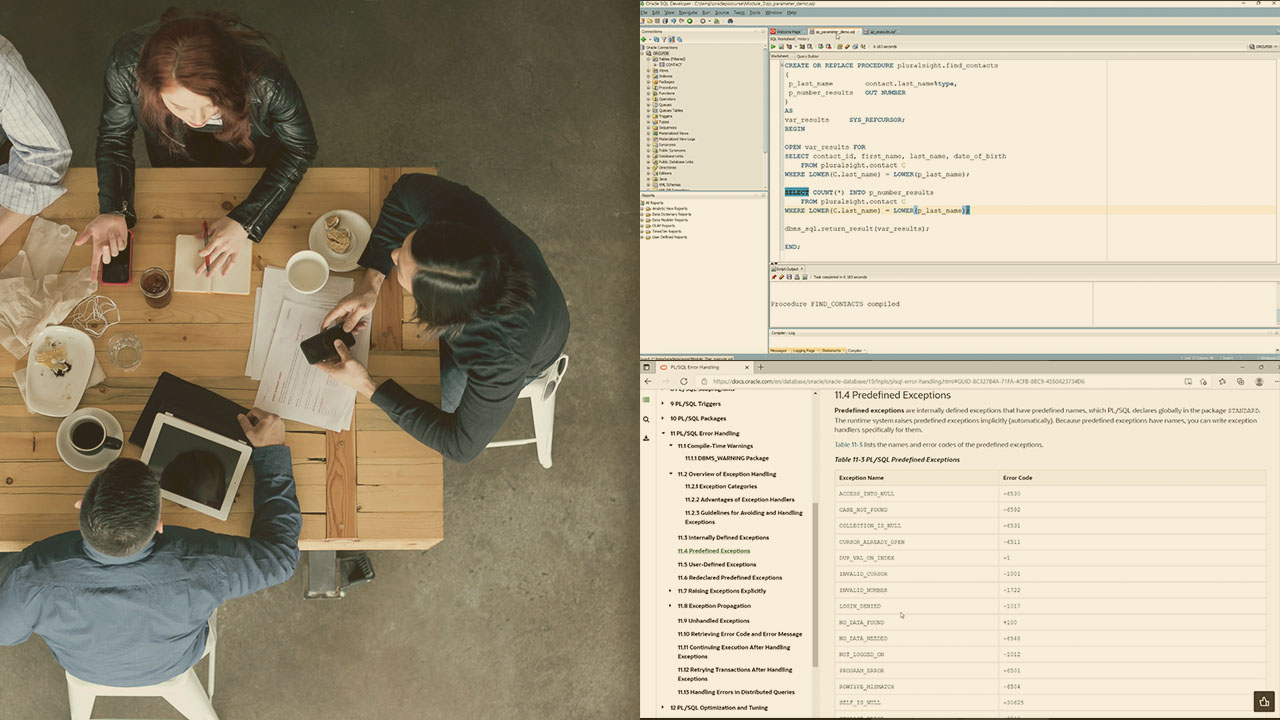Click LOGIN_DENIED exception name cell
The width and height of the screenshot is (1280, 720).
tap(860, 606)
